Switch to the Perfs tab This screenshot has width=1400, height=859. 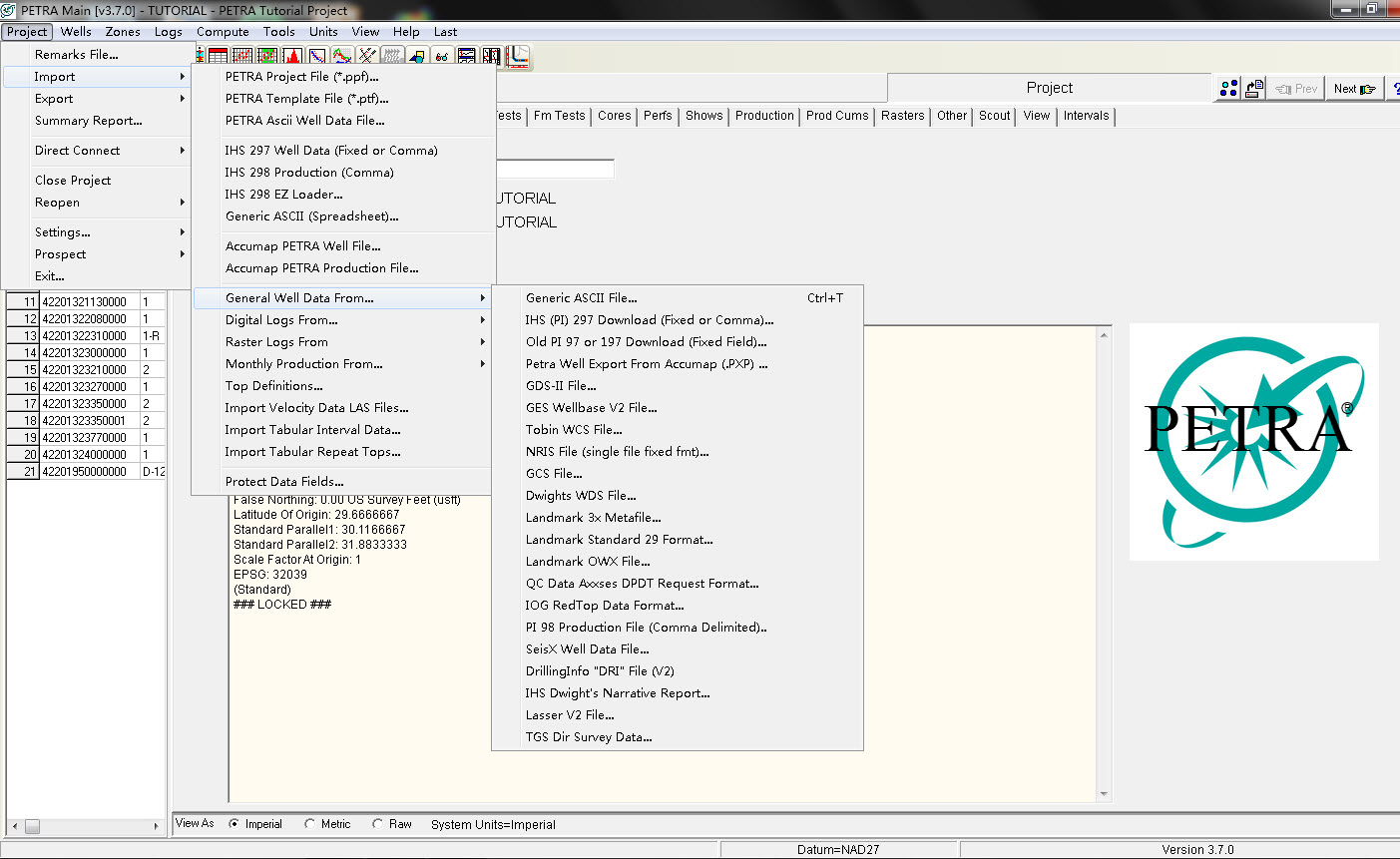pyautogui.click(x=658, y=116)
